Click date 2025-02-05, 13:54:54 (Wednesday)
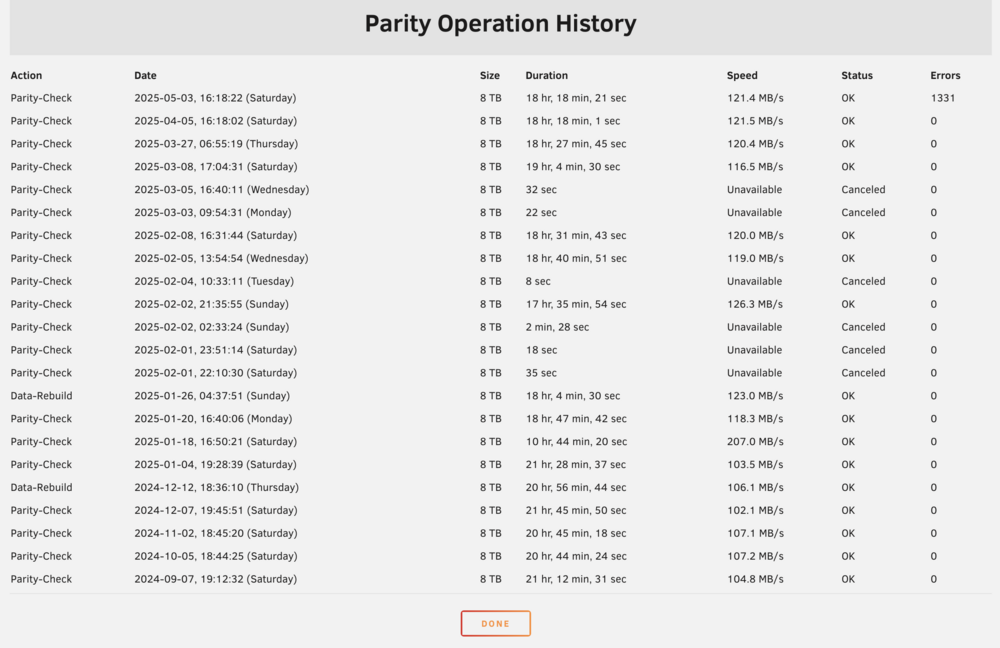 pyautogui.click(x=221, y=259)
